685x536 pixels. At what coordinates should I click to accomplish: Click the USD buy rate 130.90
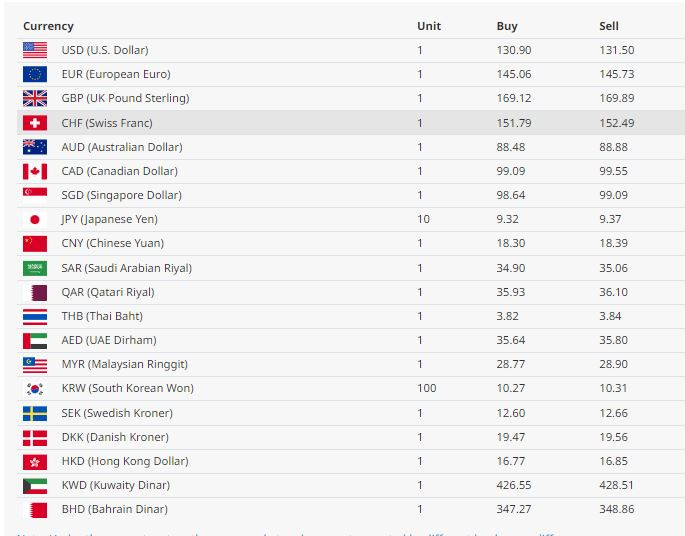[514, 50]
